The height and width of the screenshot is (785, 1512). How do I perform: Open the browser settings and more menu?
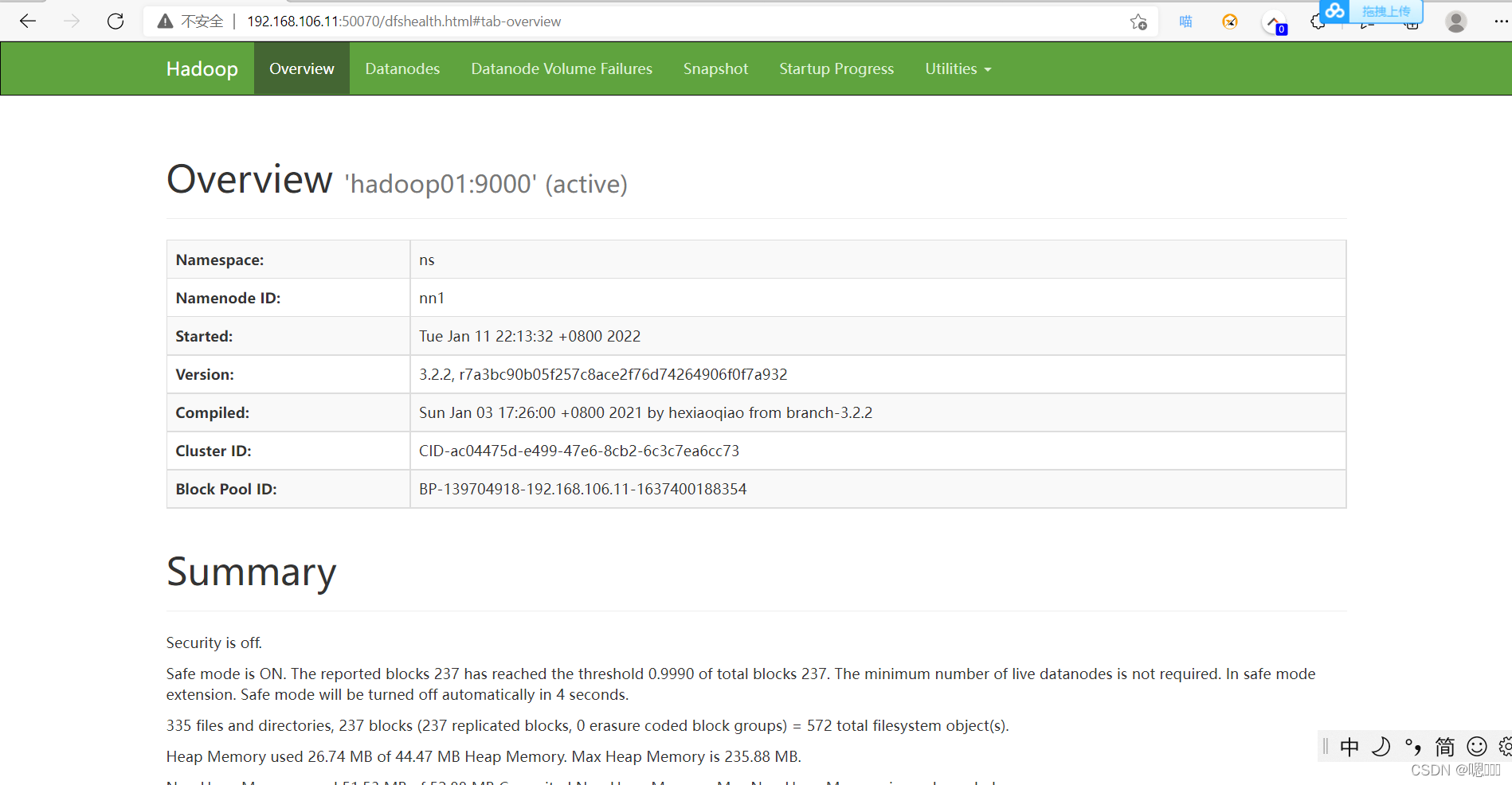1501,21
